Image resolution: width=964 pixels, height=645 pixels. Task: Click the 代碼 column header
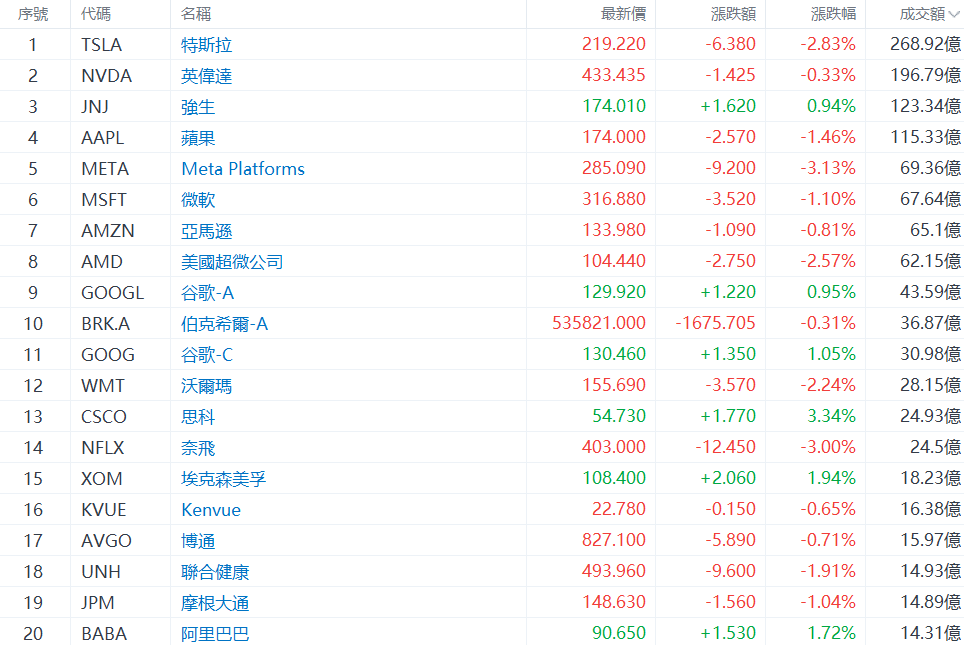[x=96, y=14]
